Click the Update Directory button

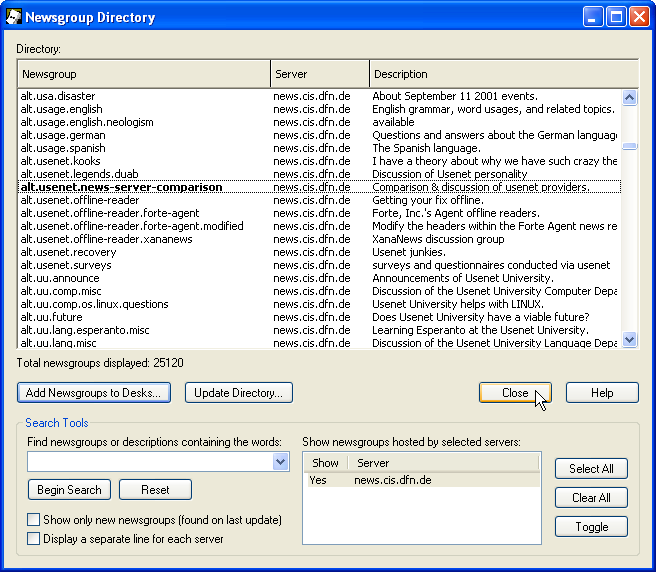[239, 393]
